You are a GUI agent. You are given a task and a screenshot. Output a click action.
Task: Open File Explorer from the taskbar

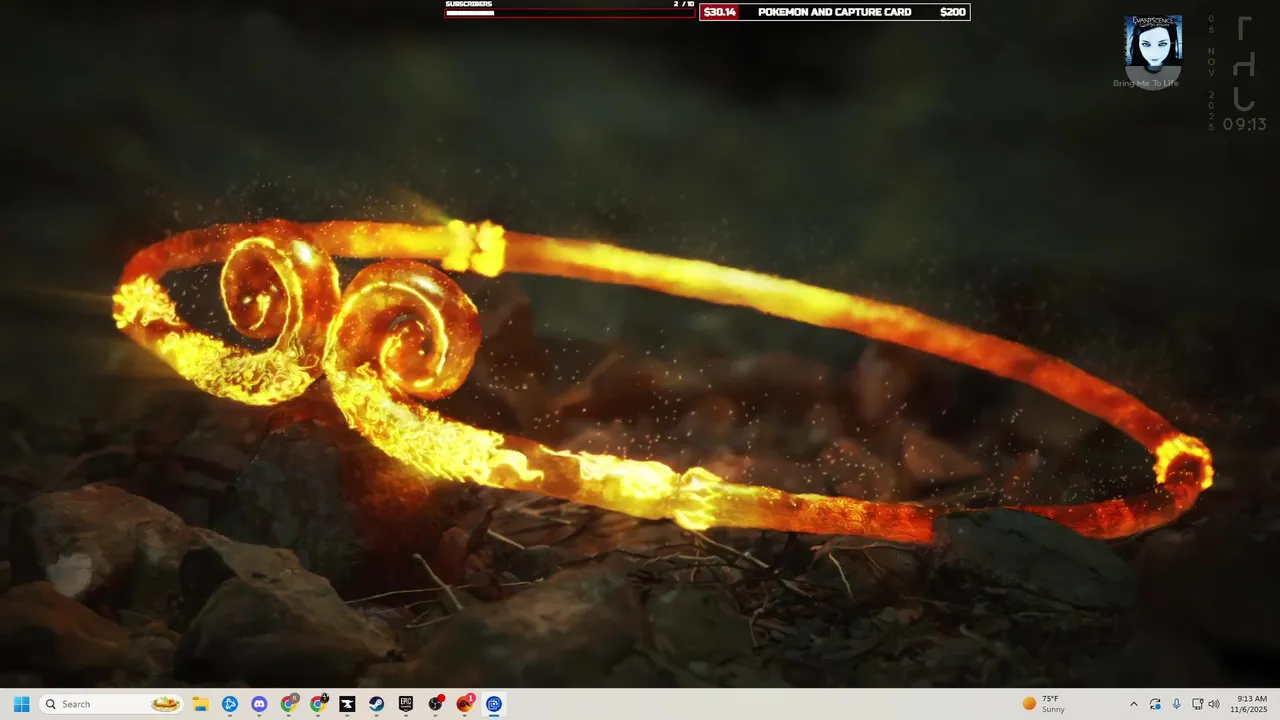pos(200,704)
